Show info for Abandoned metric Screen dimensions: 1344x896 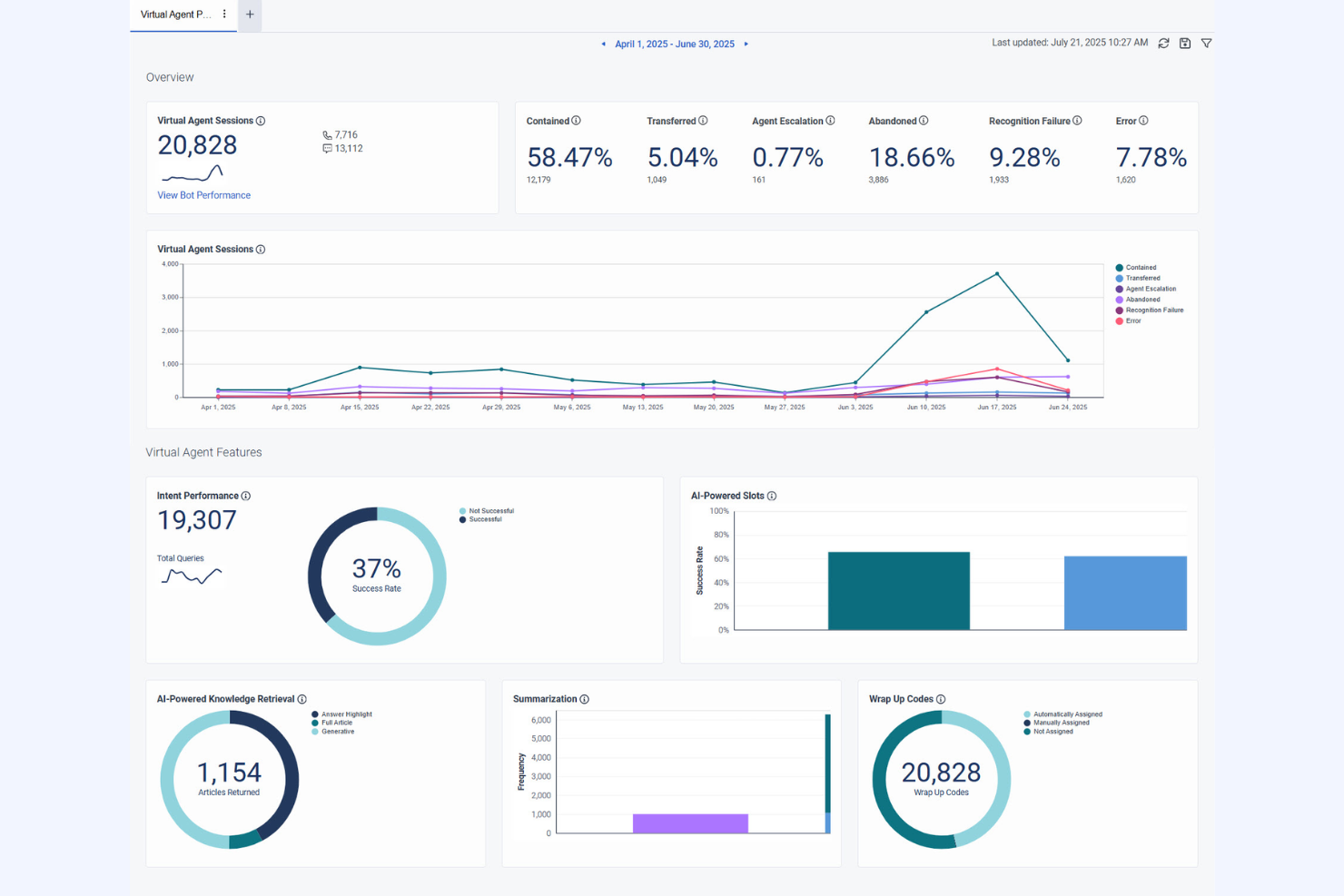pos(924,121)
